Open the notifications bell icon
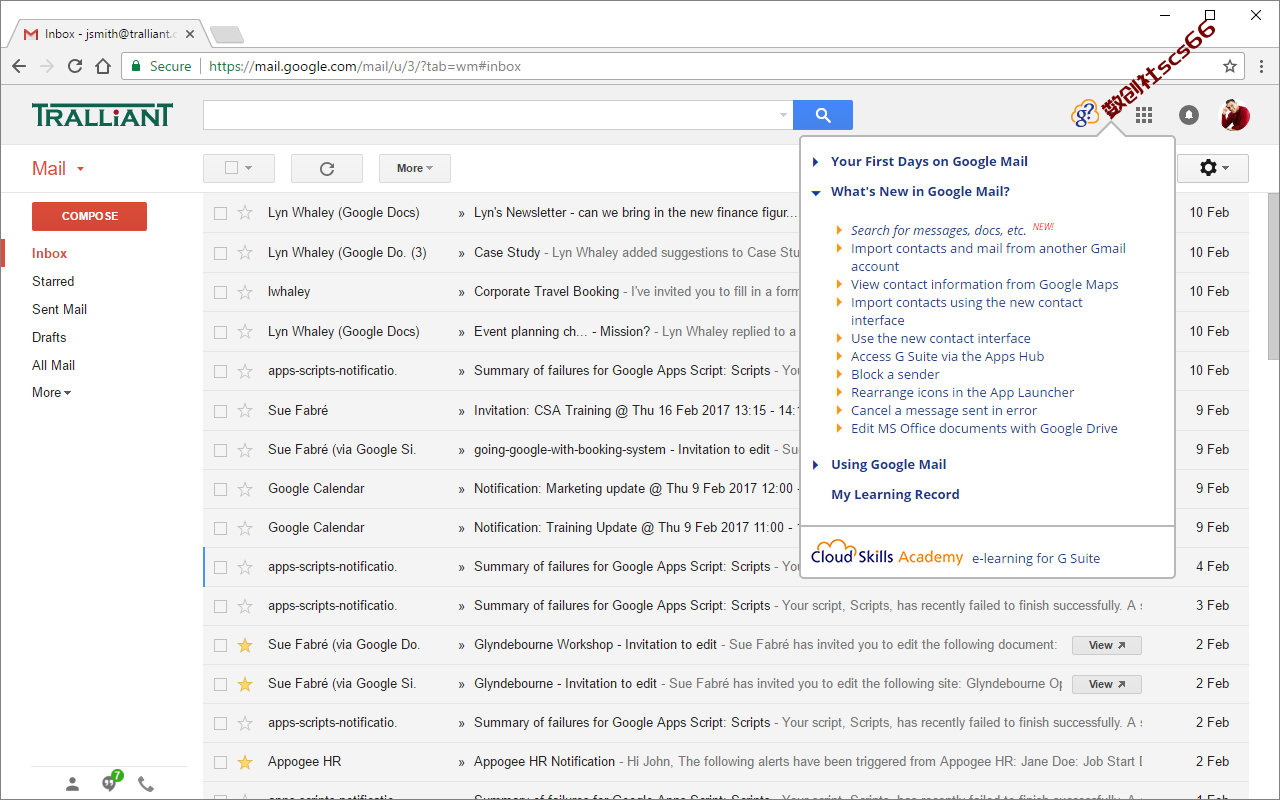 pyautogui.click(x=1189, y=115)
